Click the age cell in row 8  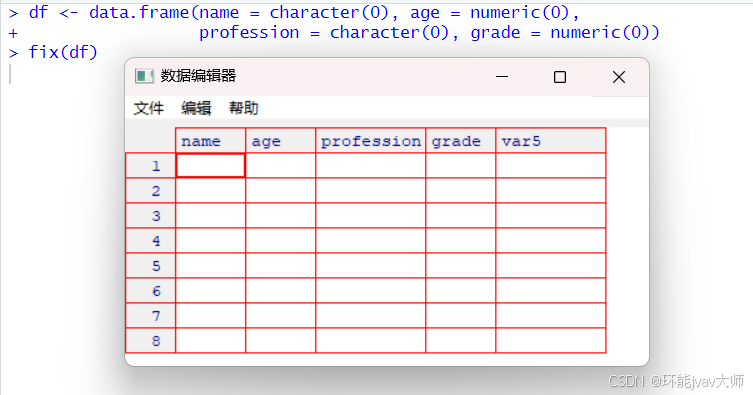pos(280,340)
